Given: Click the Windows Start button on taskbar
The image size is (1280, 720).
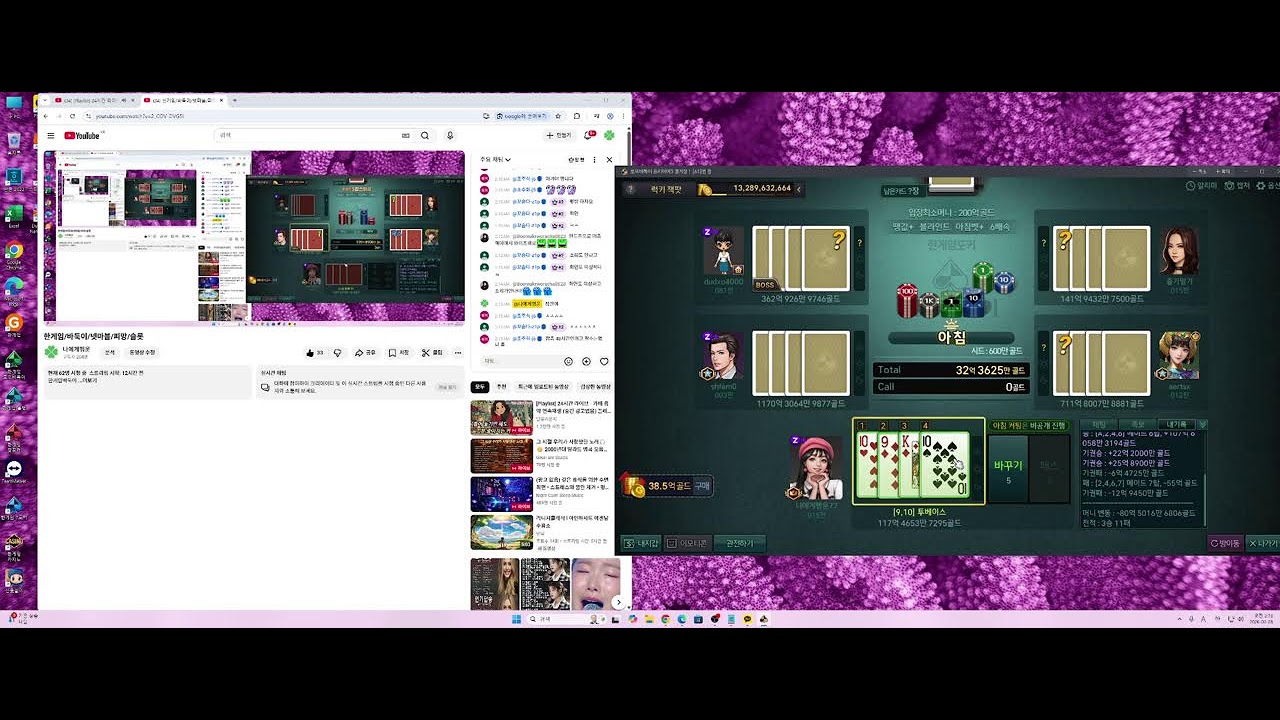Looking at the screenshot, I should click(517, 619).
